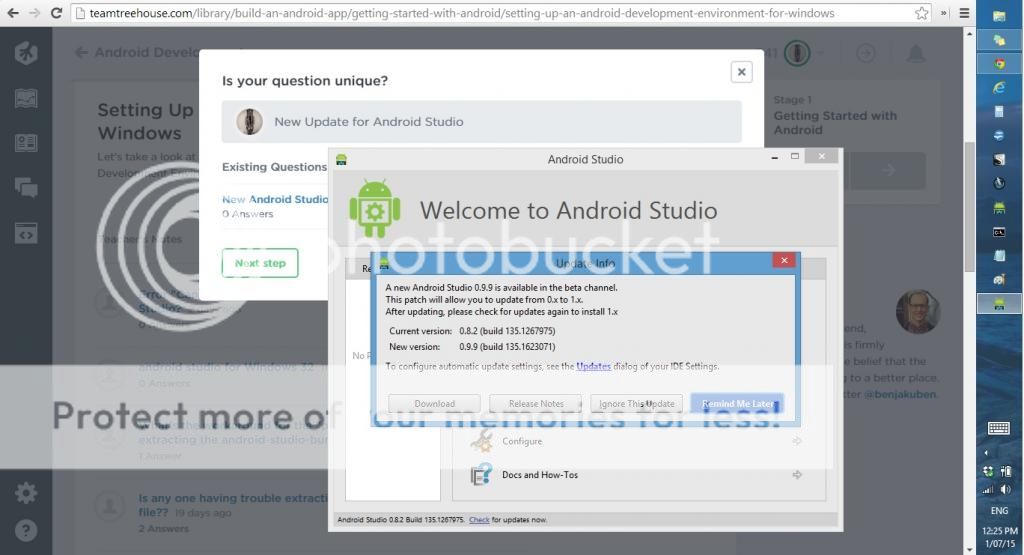Open Treehouse profile avatar in header
Screen dimensions: 1024x555
(797, 53)
